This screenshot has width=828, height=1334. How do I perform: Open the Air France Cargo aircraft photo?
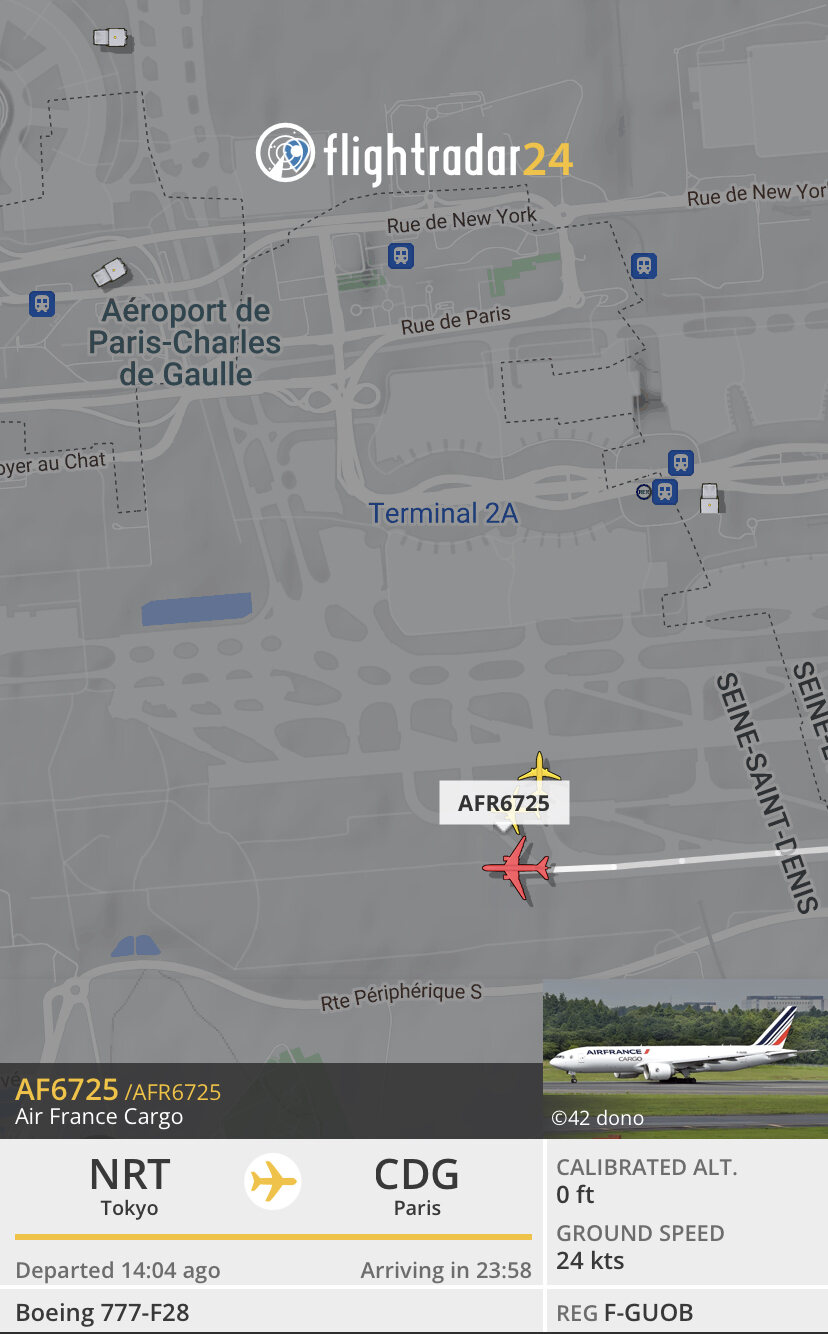[x=685, y=1058]
